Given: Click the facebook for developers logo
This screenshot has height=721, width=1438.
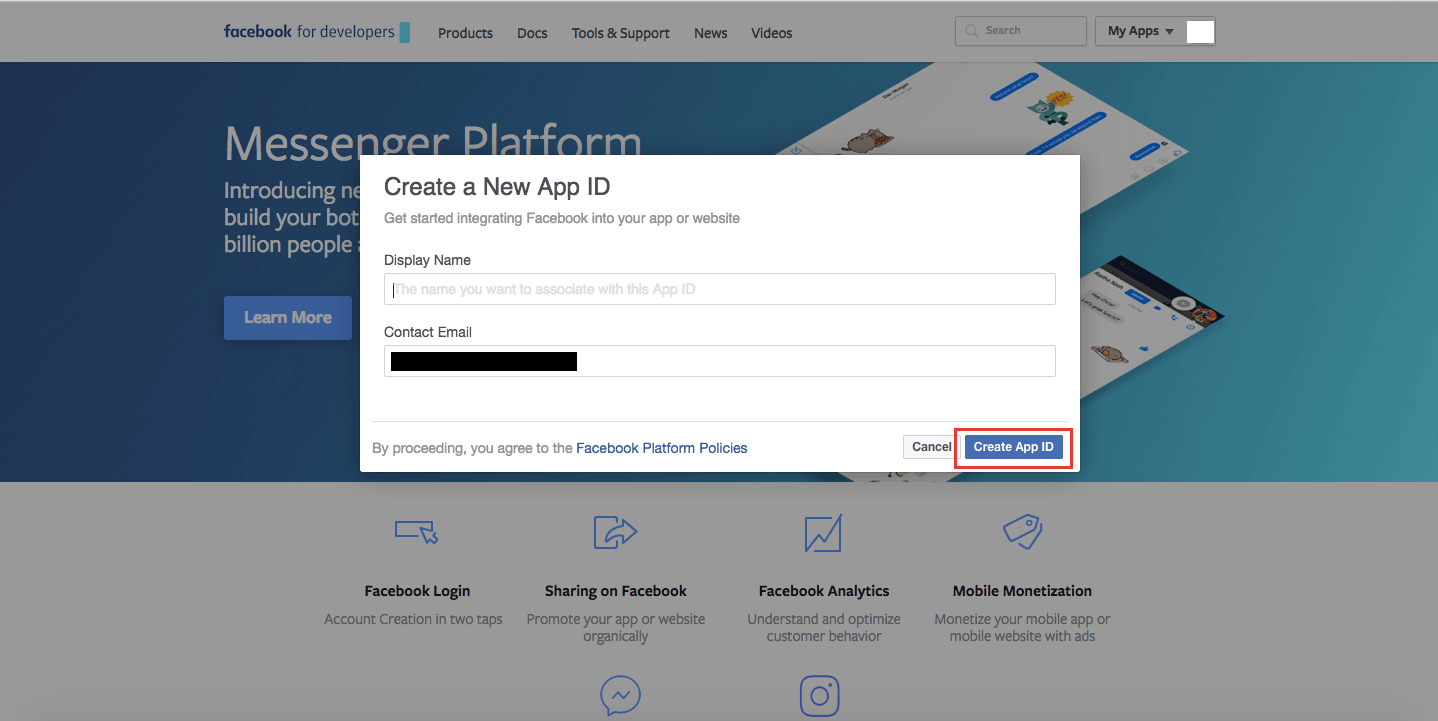Looking at the screenshot, I should point(317,31).
